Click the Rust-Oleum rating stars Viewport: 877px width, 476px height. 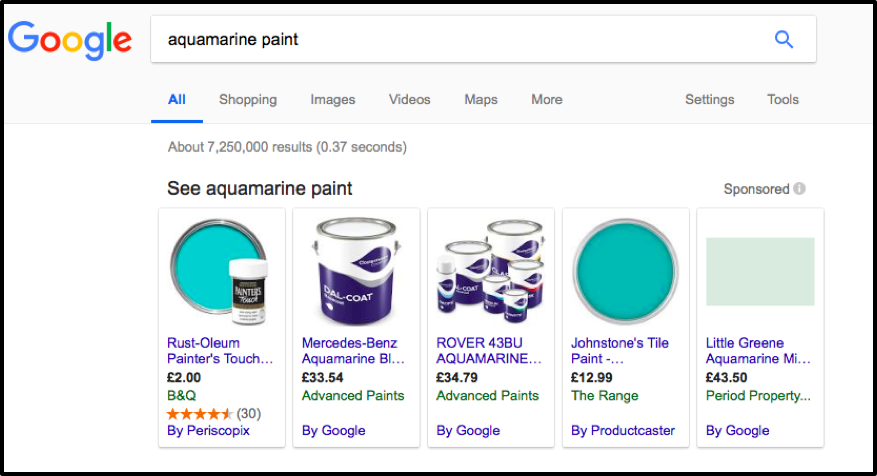200,413
